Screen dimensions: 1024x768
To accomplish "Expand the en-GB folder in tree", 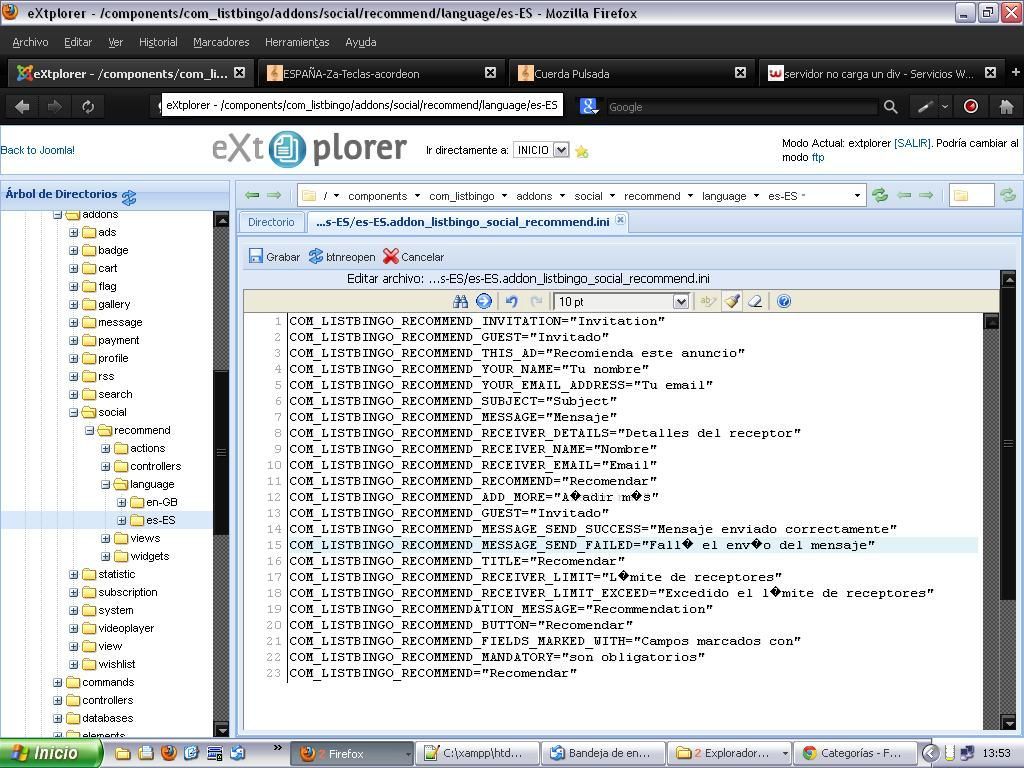I will [x=121, y=502].
